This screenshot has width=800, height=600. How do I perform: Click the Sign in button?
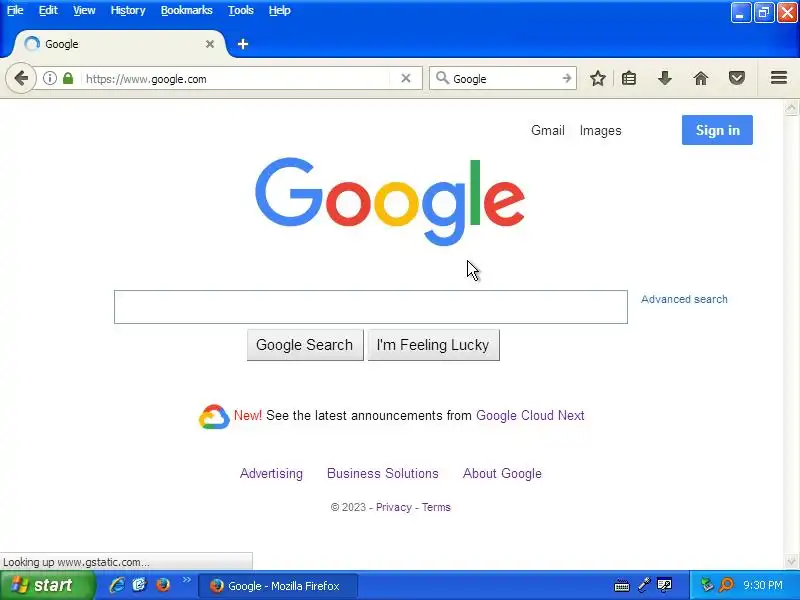click(717, 130)
